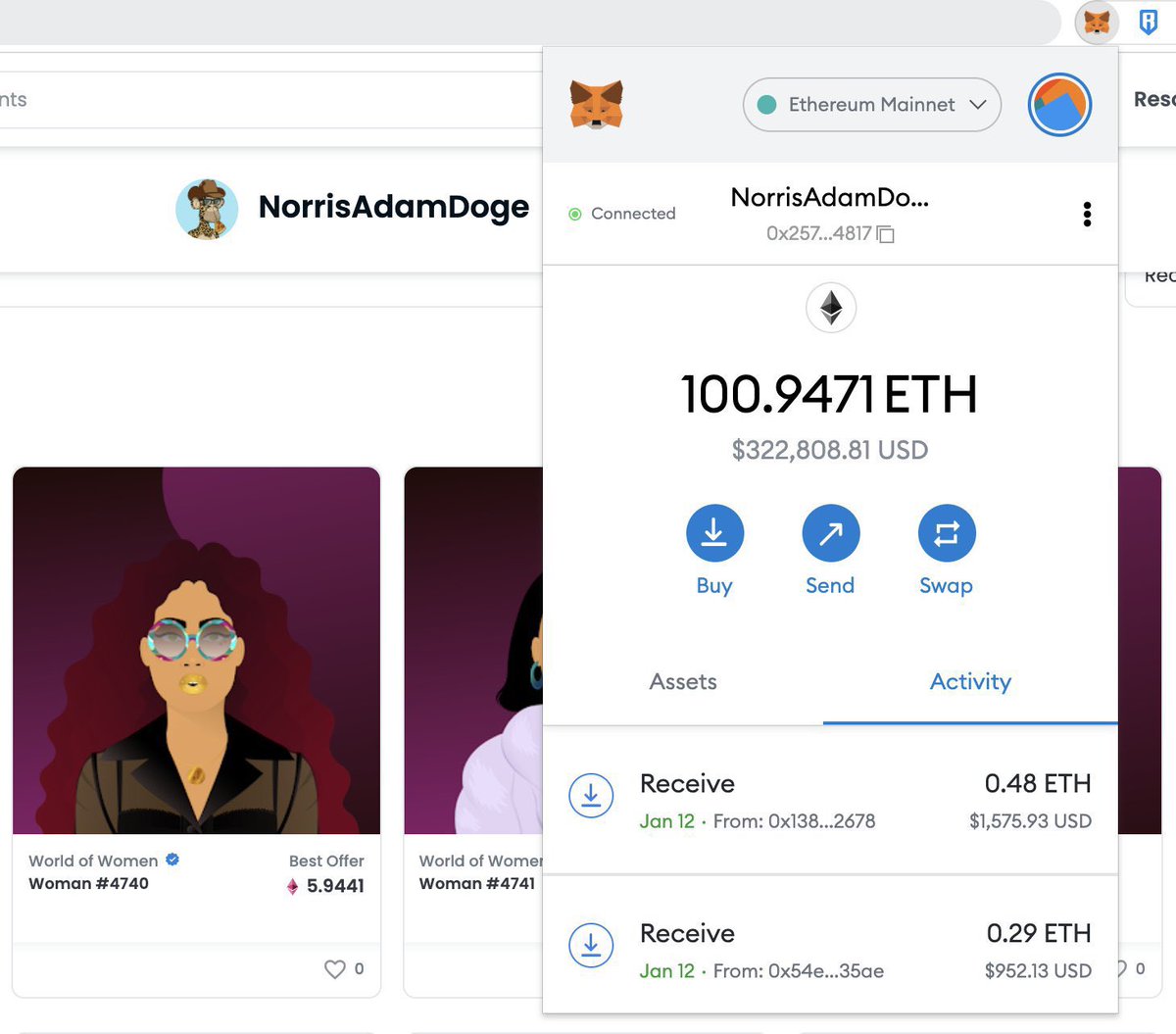Open the Ethereum Mainnet network dropdown

click(x=870, y=104)
